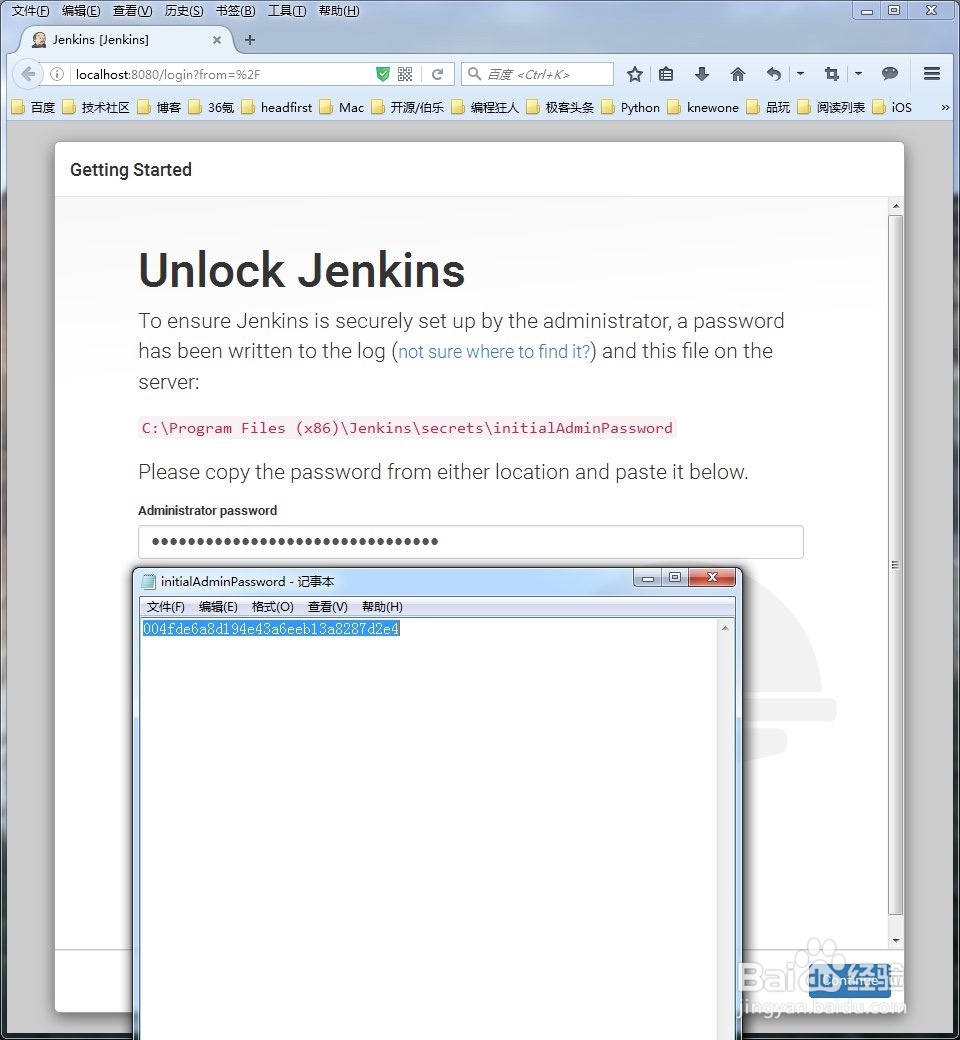This screenshot has height=1040, width=960.
Task: Open the knewone bookmark folder
Action: pyautogui.click(x=703, y=107)
